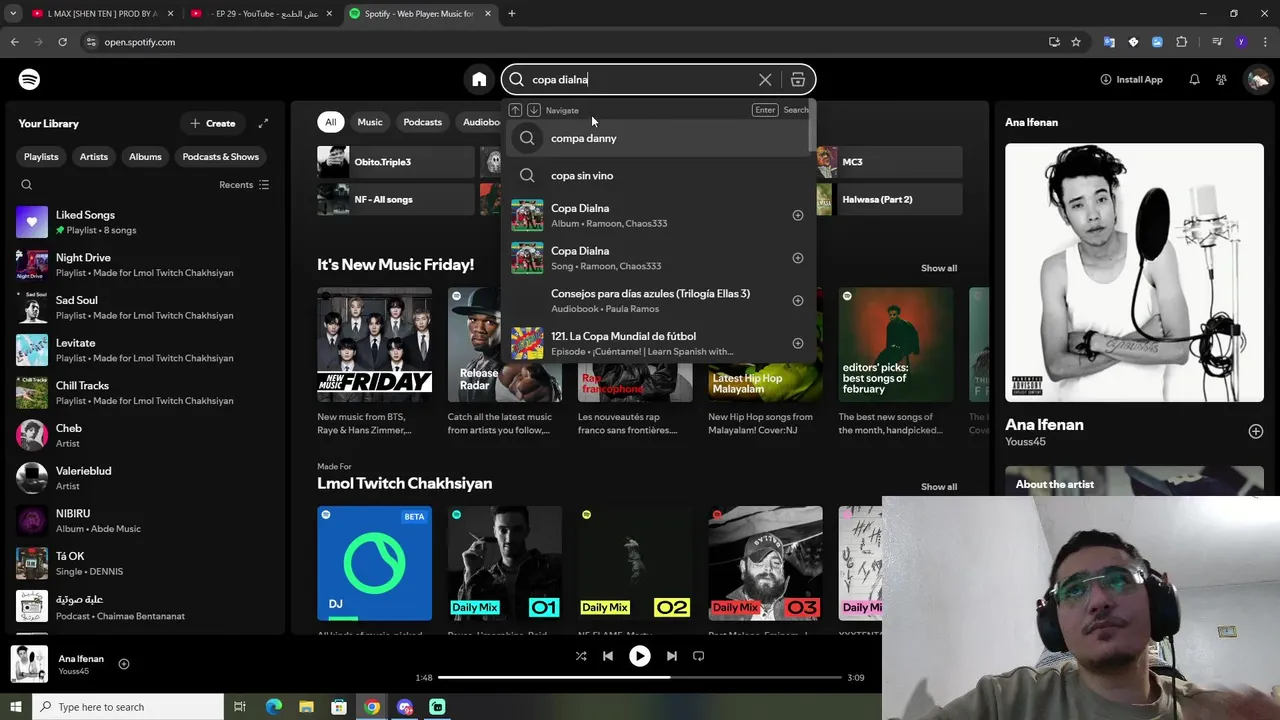Open Windows Start menu
Viewport: 1280px width, 720px height.
16,707
